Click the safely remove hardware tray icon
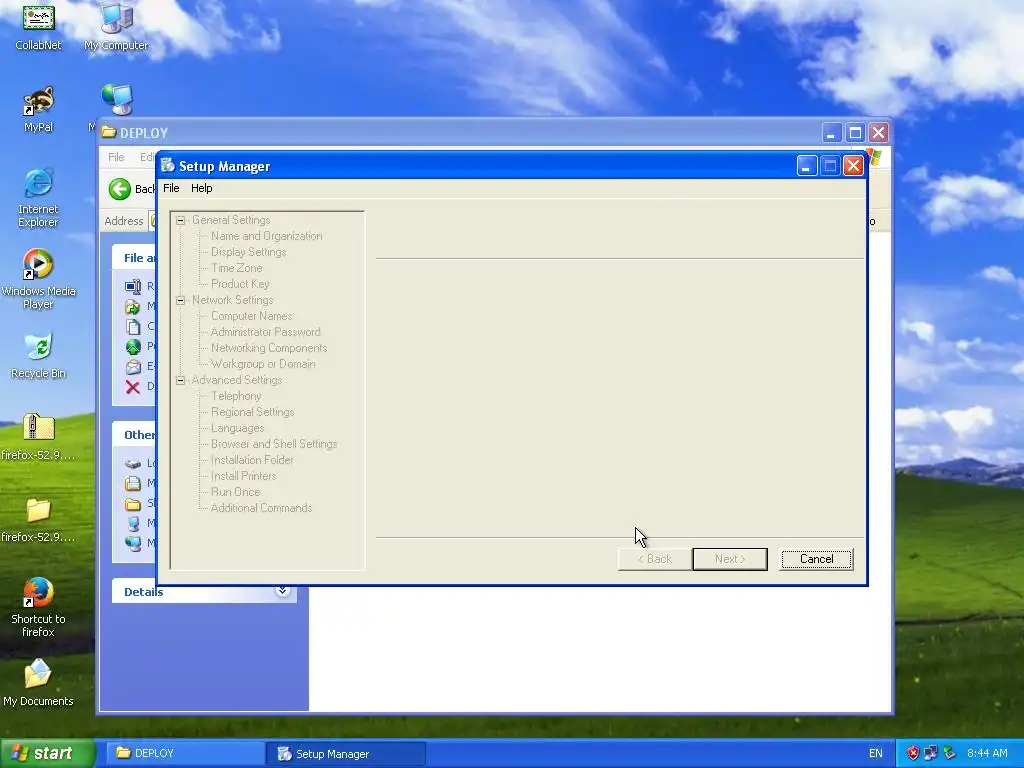This screenshot has height=768, width=1024. pos(950,753)
